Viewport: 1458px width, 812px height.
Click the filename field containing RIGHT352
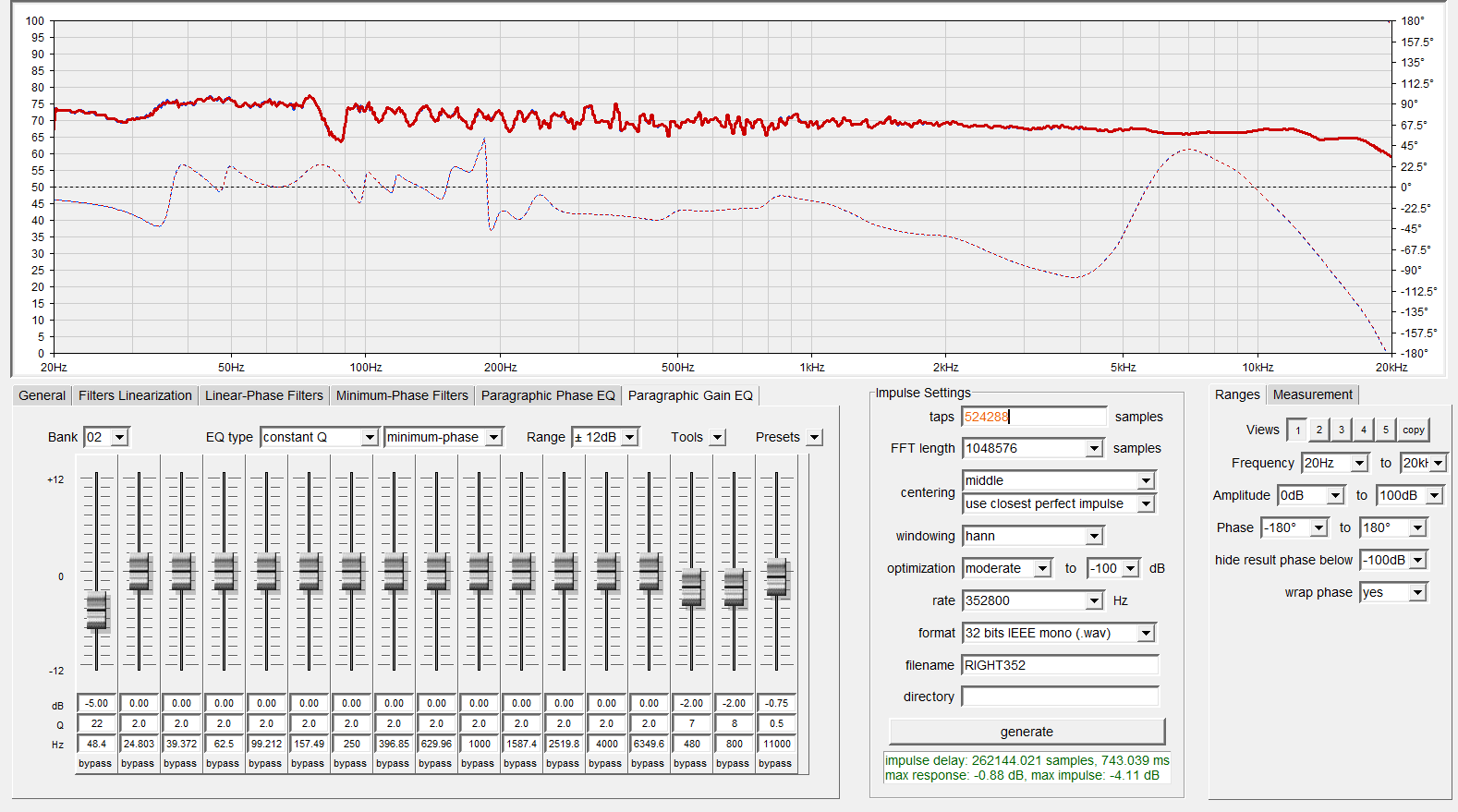pos(1060,665)
